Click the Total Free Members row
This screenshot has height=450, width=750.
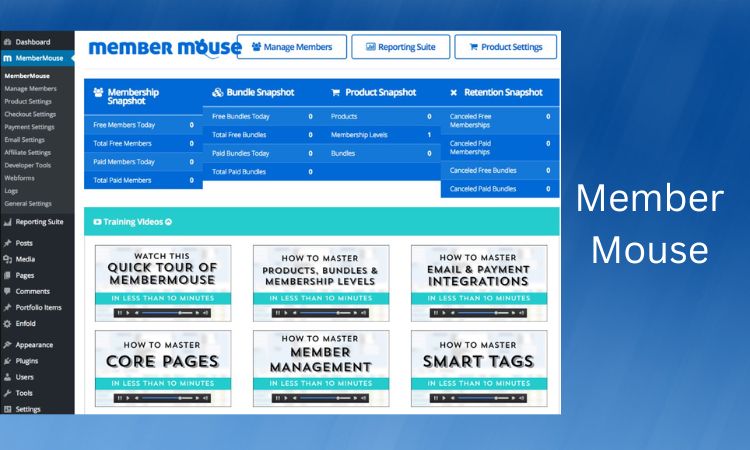(x=143, y=143)
